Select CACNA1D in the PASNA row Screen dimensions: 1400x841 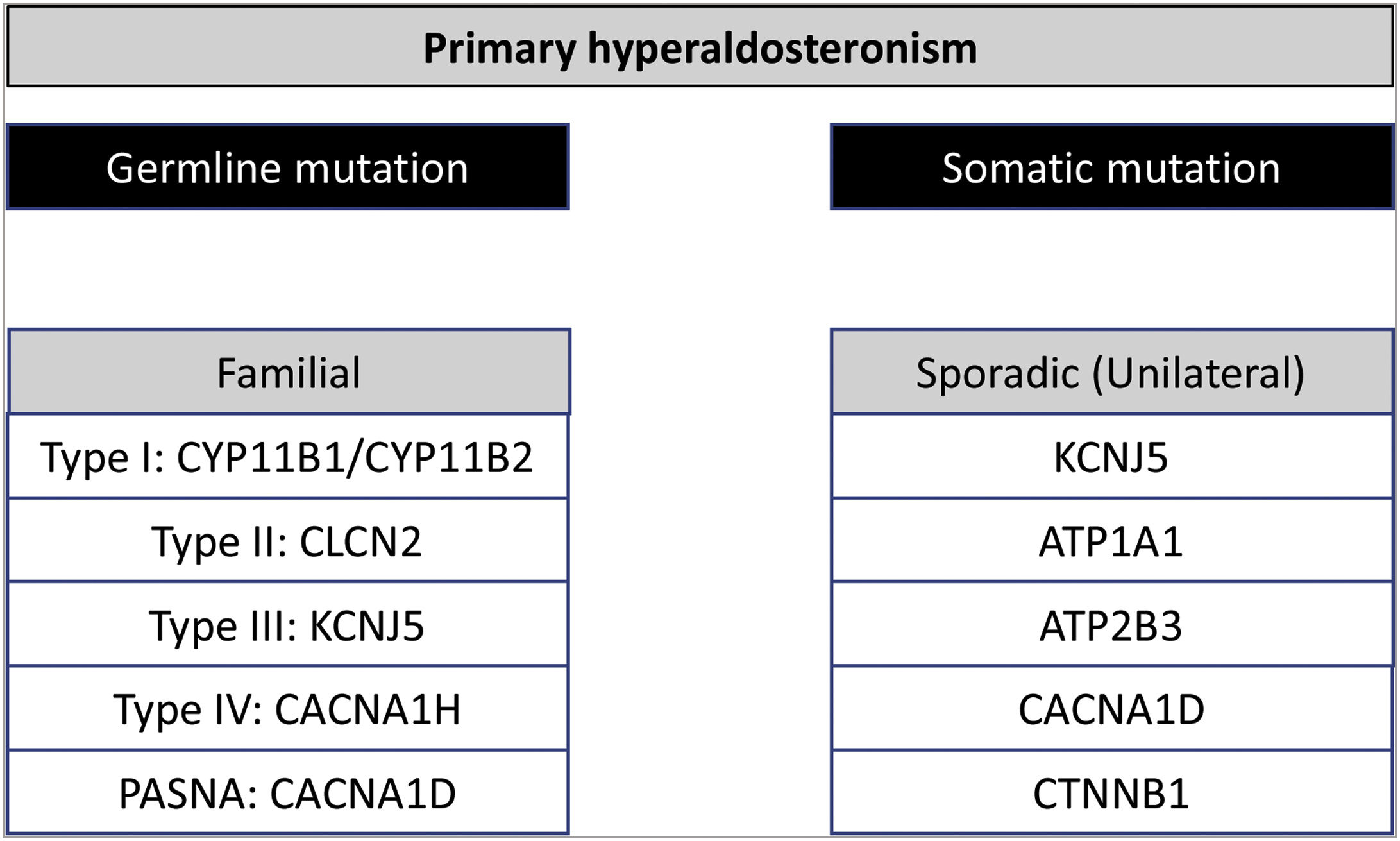point(362,794)
